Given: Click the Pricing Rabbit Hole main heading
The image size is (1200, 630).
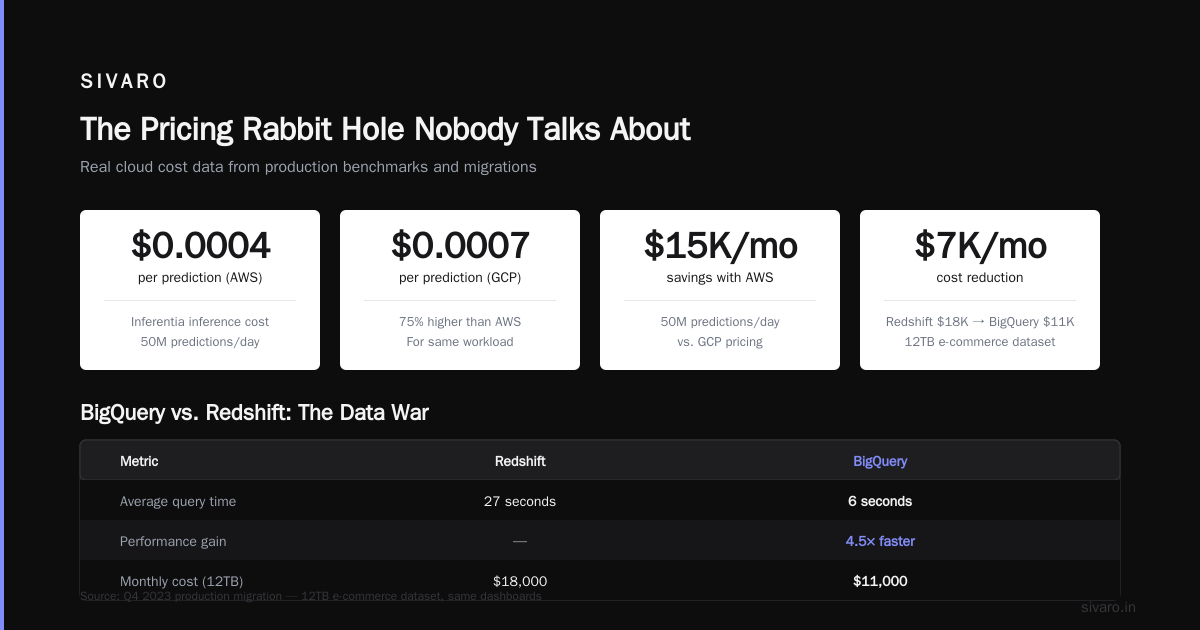Looking at the screenshot, I should [385, 129].
